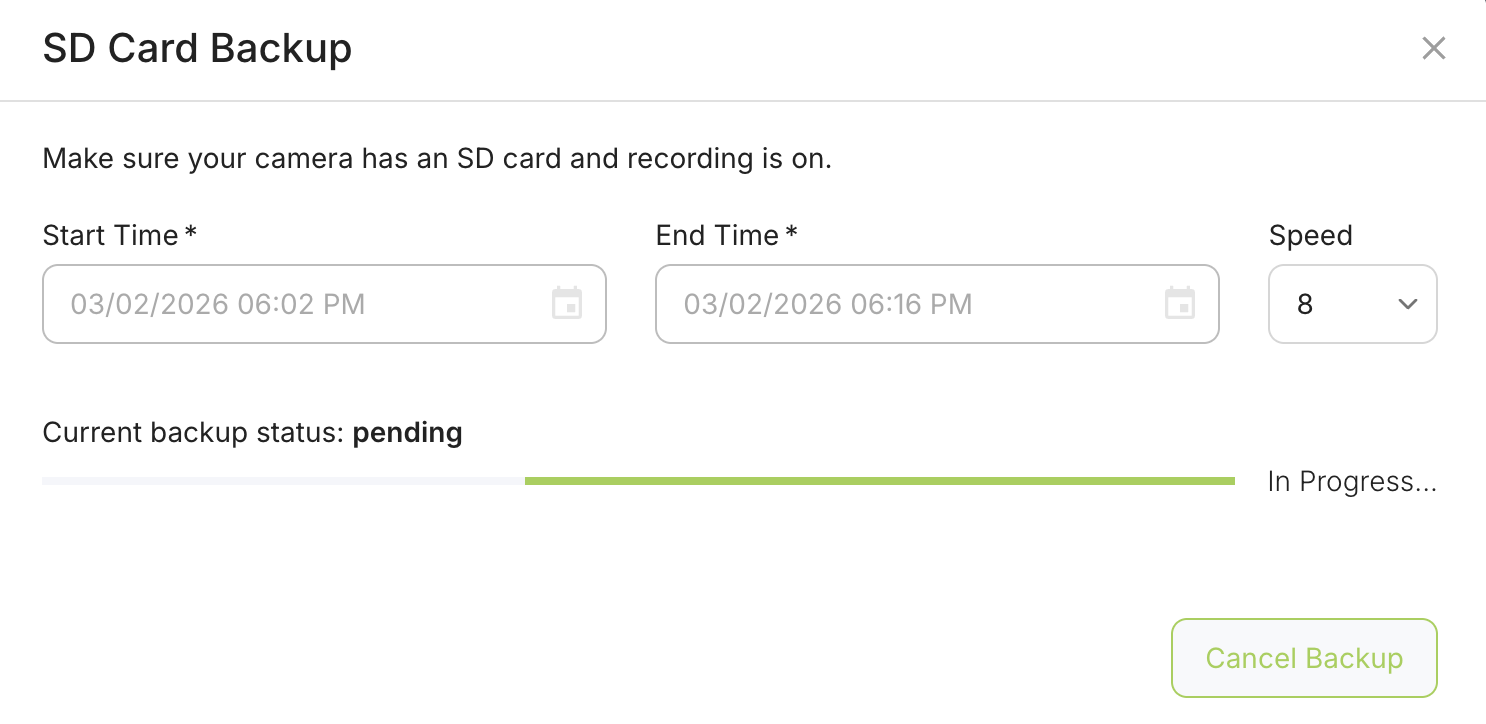Expand the Speed dropdown chevron arrow
Screen dimensions: 1486x724
(x=1407, y=304)
